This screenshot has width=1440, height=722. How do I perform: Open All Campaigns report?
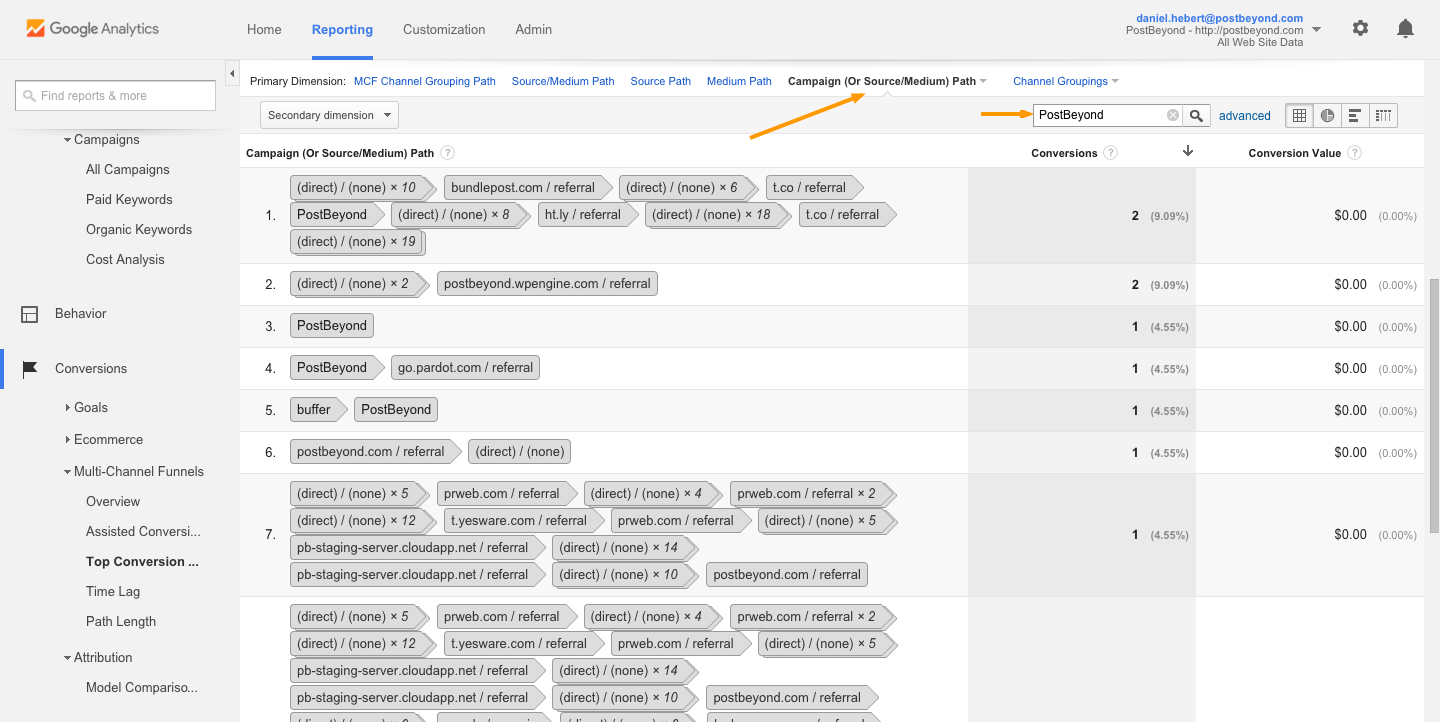tap(128, 170)
